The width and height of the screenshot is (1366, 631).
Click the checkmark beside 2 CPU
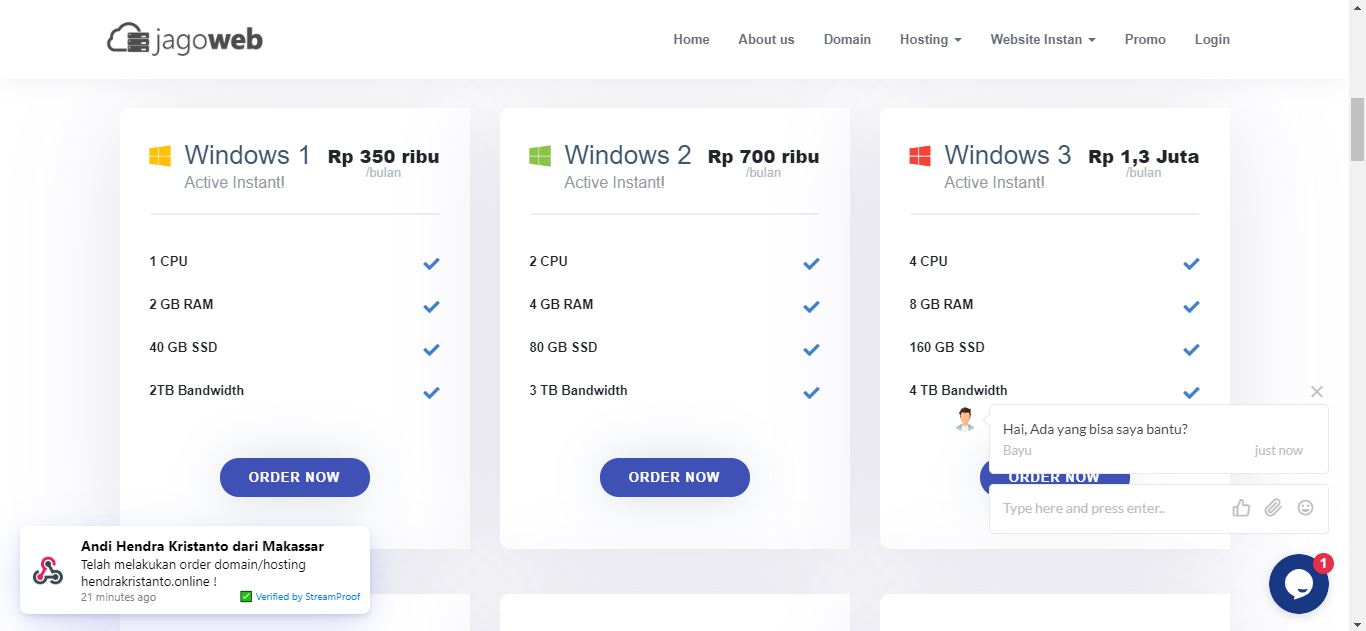(x=811, y=264)
